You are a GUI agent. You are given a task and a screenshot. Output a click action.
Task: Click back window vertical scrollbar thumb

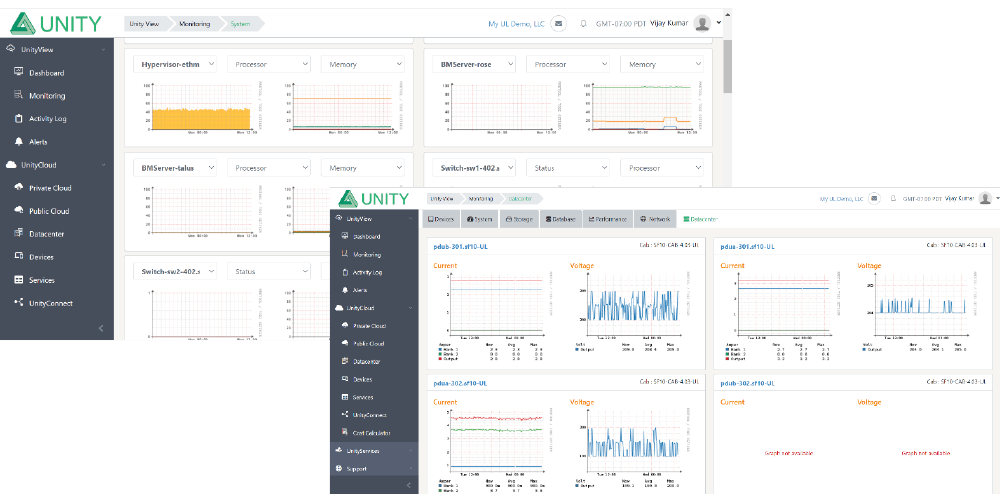coord(728,65)
